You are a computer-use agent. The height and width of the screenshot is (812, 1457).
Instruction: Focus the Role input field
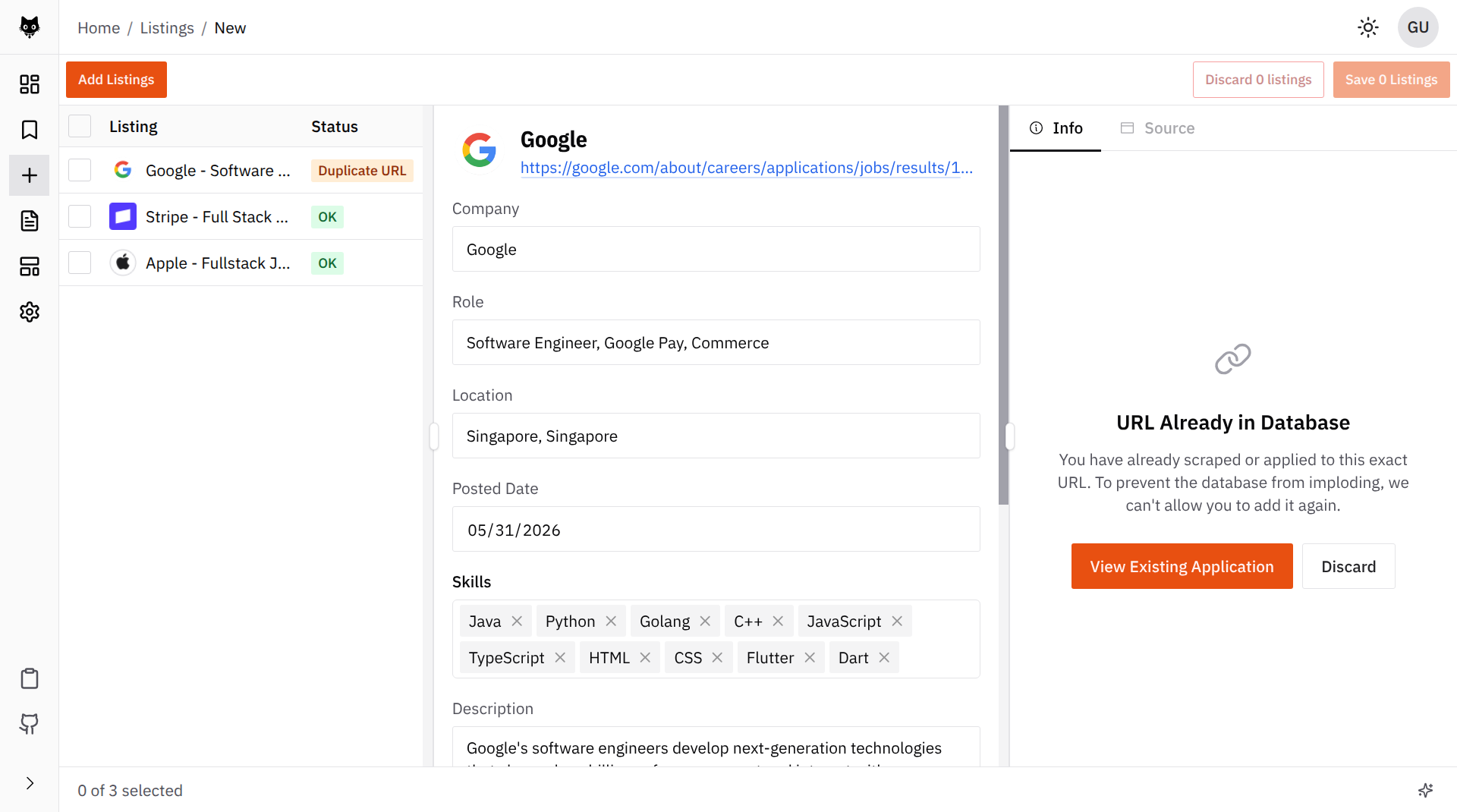tap(716, 342)
